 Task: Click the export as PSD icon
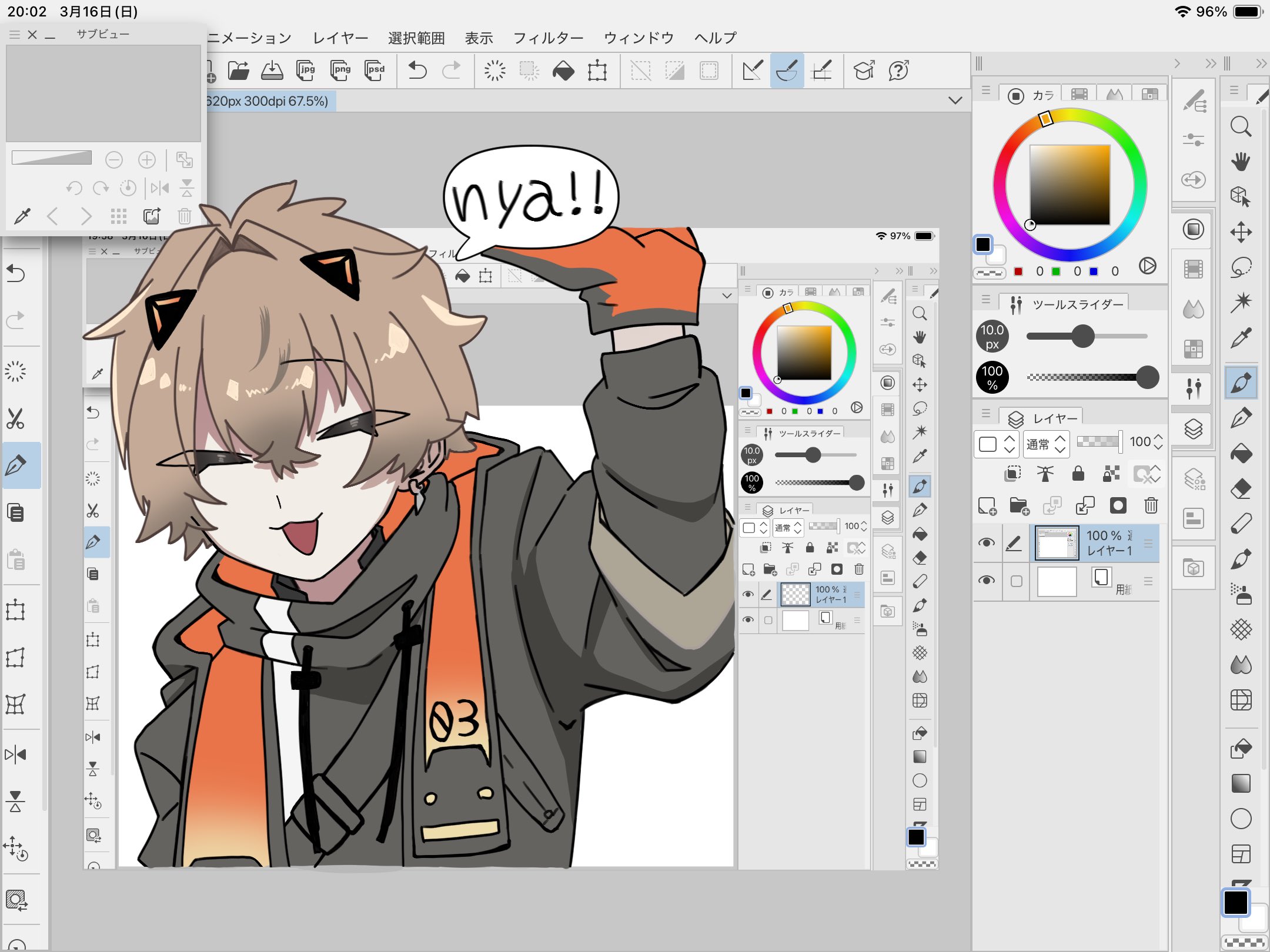pos(375,71)
